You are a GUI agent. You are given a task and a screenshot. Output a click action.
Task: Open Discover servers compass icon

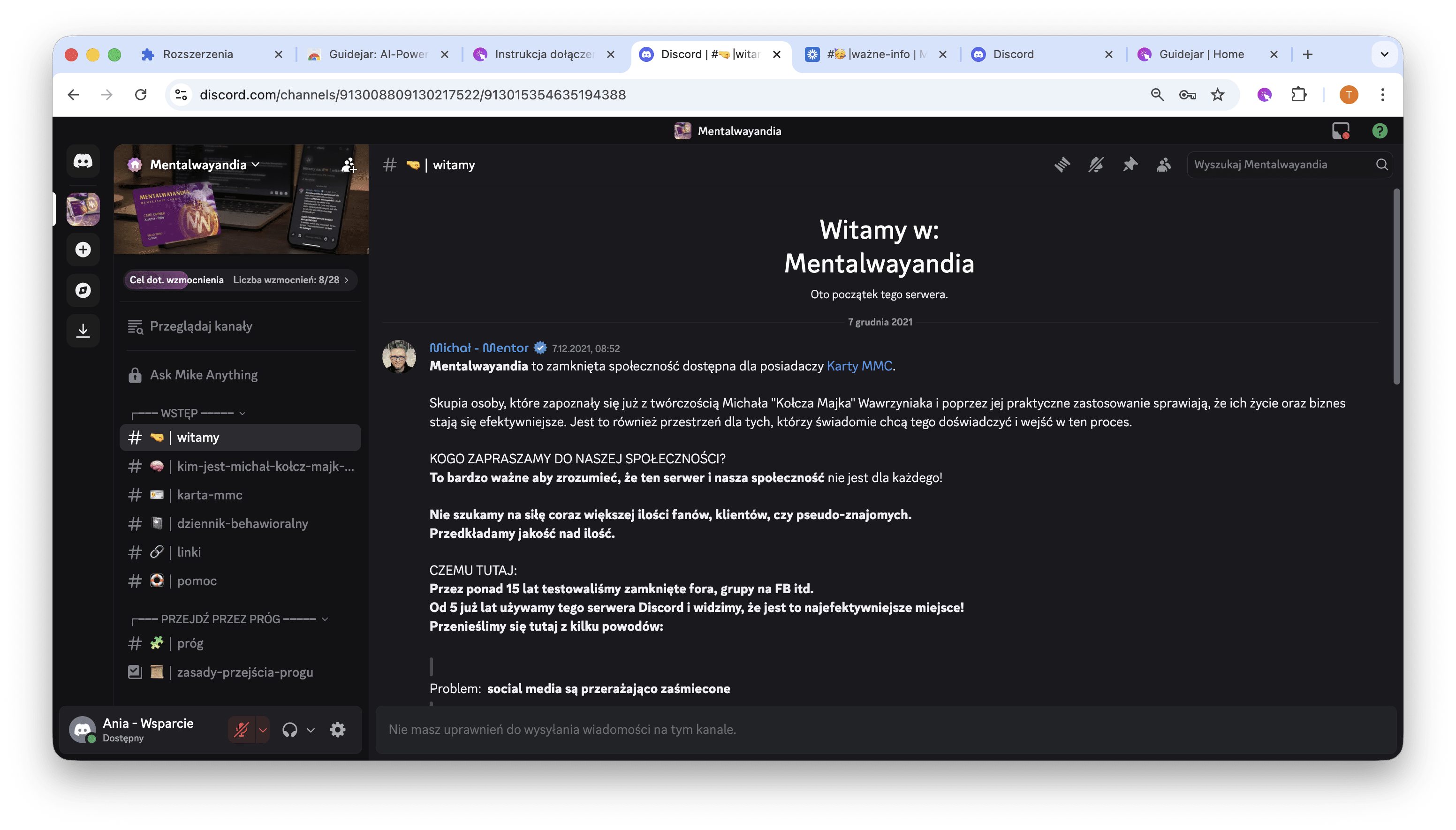point(83,290)
